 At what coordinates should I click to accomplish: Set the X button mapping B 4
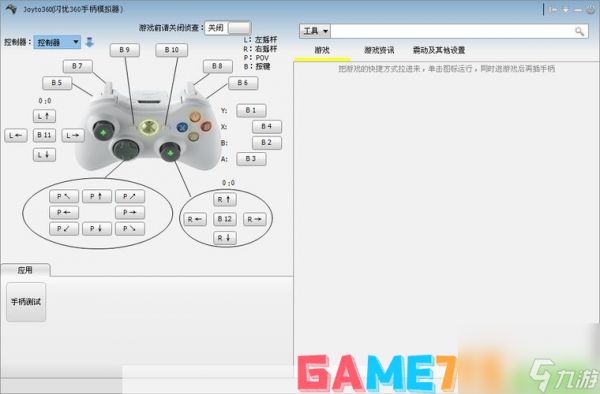click(267, 127)
